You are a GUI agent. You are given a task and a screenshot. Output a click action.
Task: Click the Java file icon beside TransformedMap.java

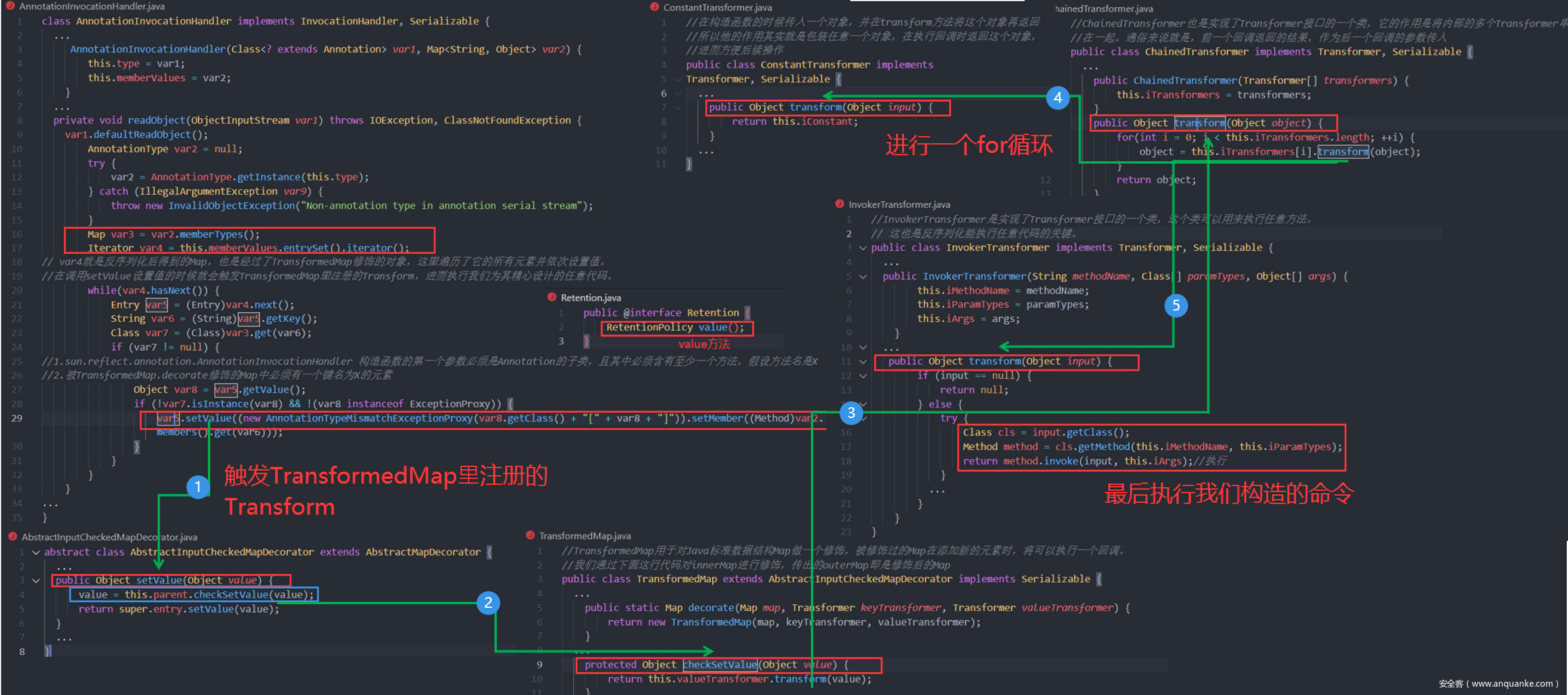pyautogui.click(x=530, y=535)
